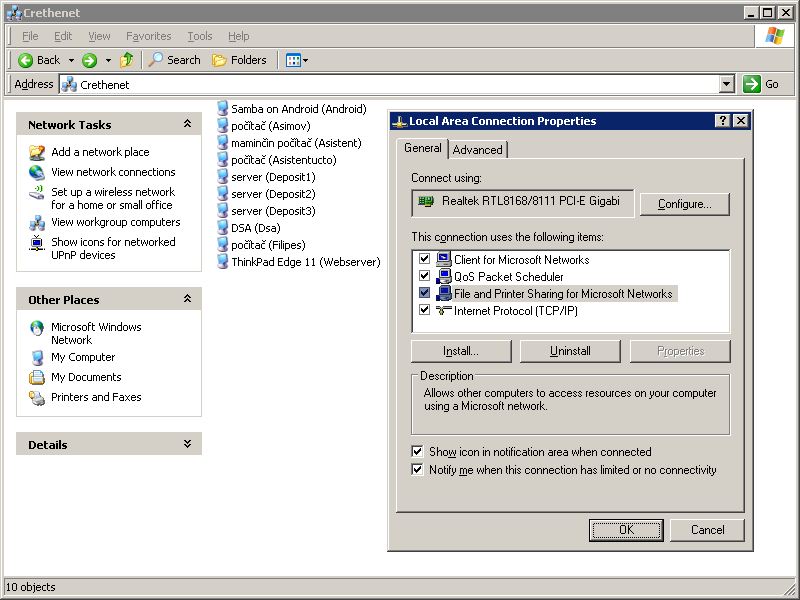Click the Client for Microsoft Networks icon
The image size is (800, 600).
pos(444,259)
